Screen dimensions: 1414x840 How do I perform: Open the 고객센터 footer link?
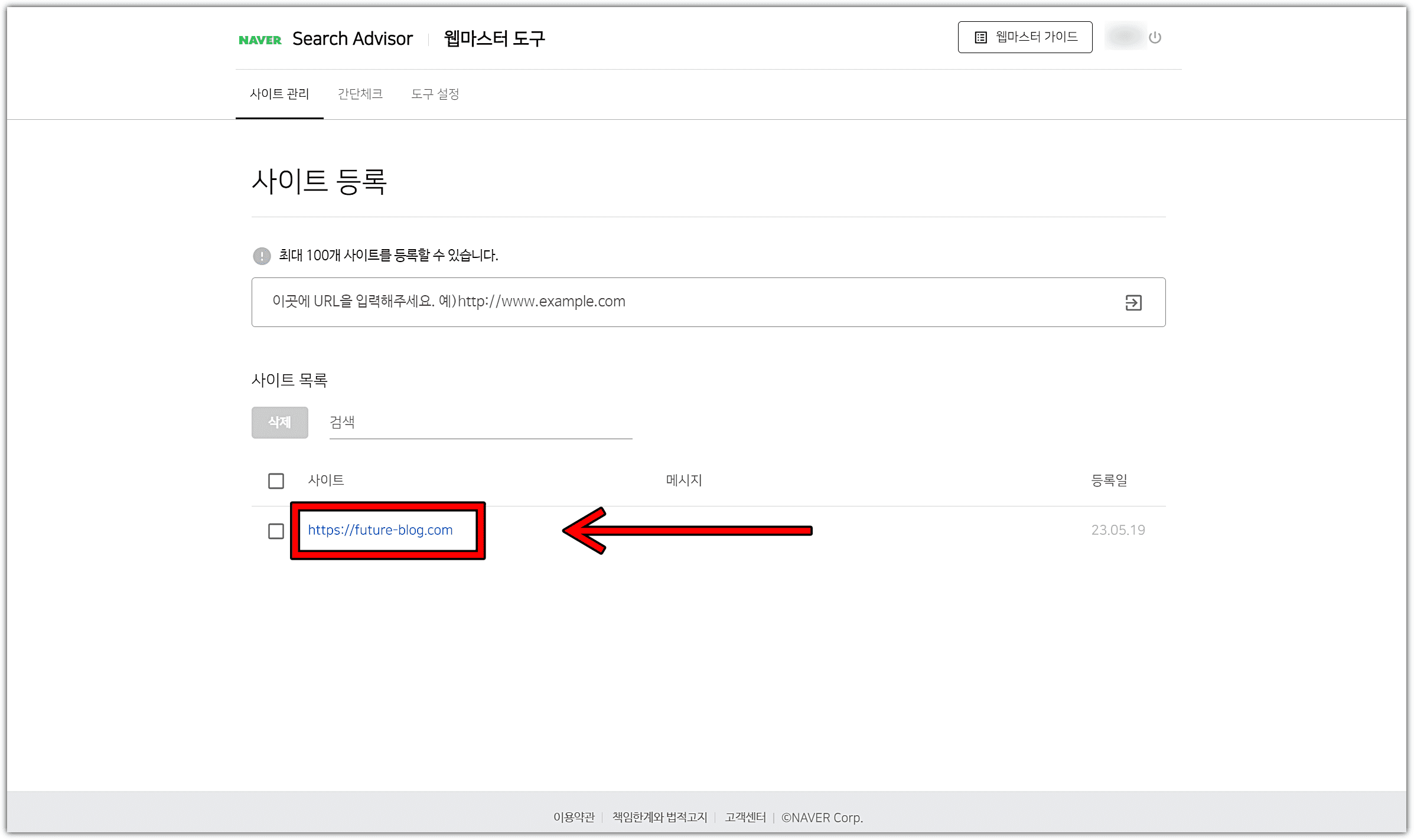tap(745, 817)
